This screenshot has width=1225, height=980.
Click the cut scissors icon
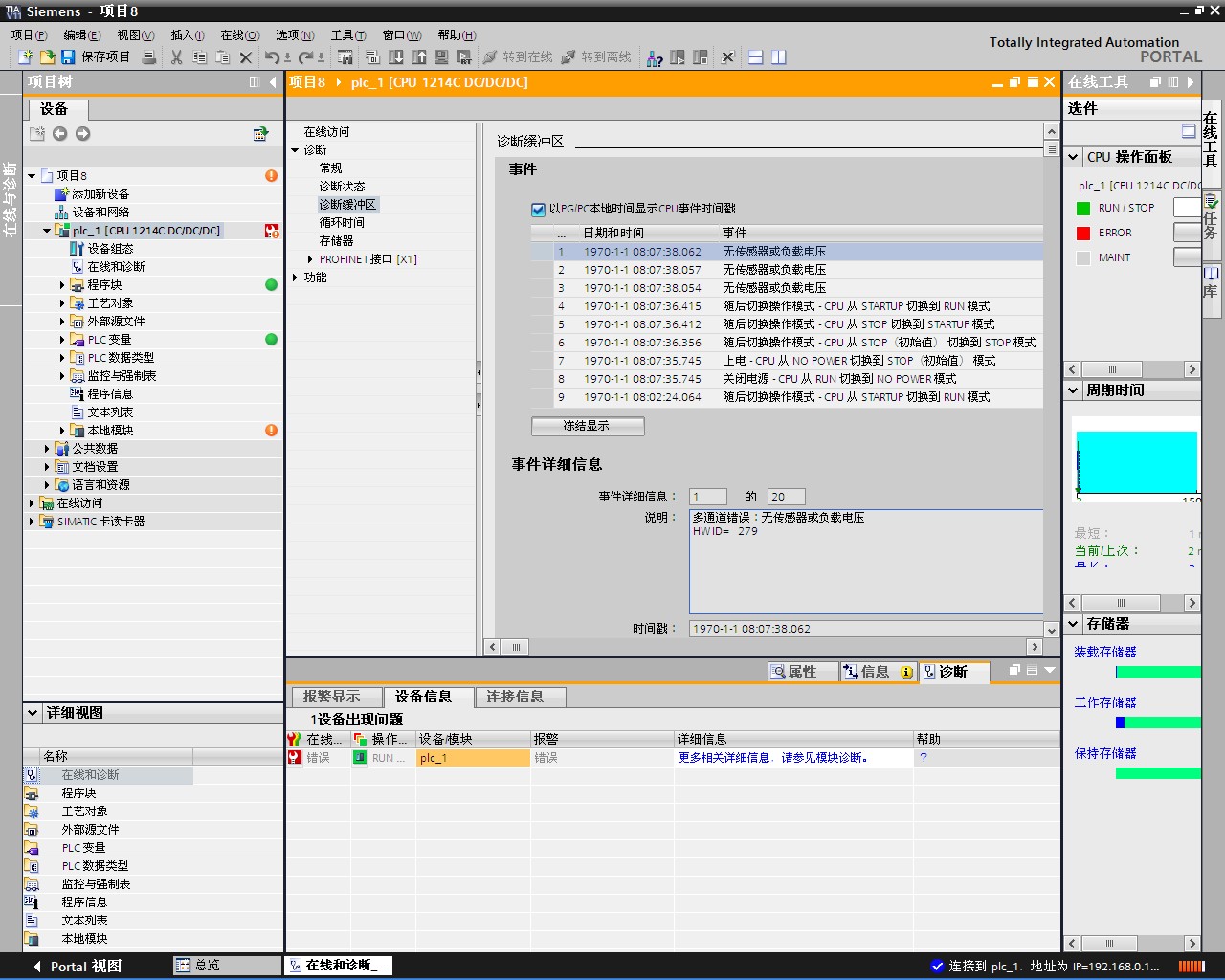[176, 57]
